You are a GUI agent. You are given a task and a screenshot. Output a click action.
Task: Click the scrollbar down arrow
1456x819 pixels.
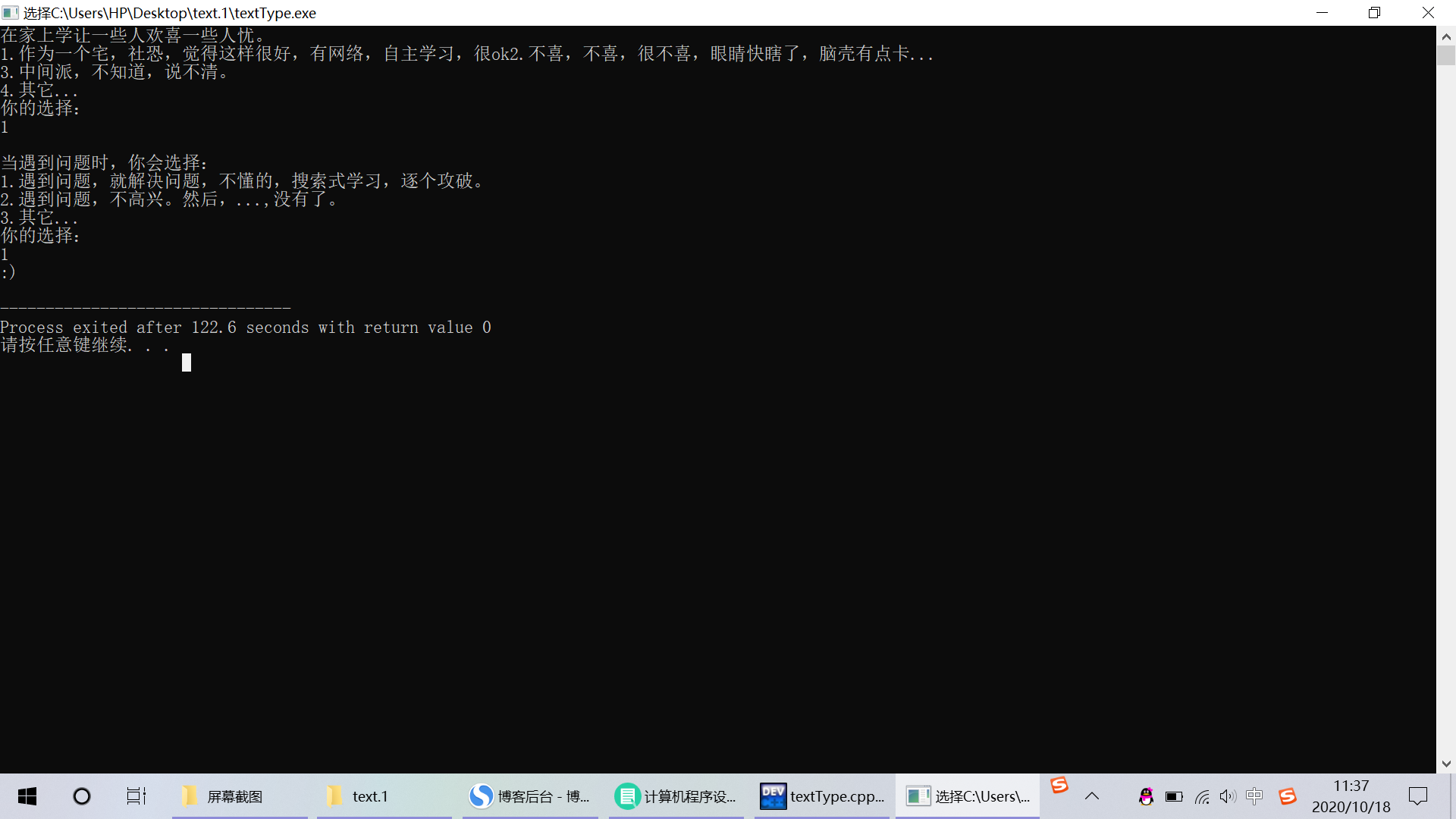[x=1446, y=764]
